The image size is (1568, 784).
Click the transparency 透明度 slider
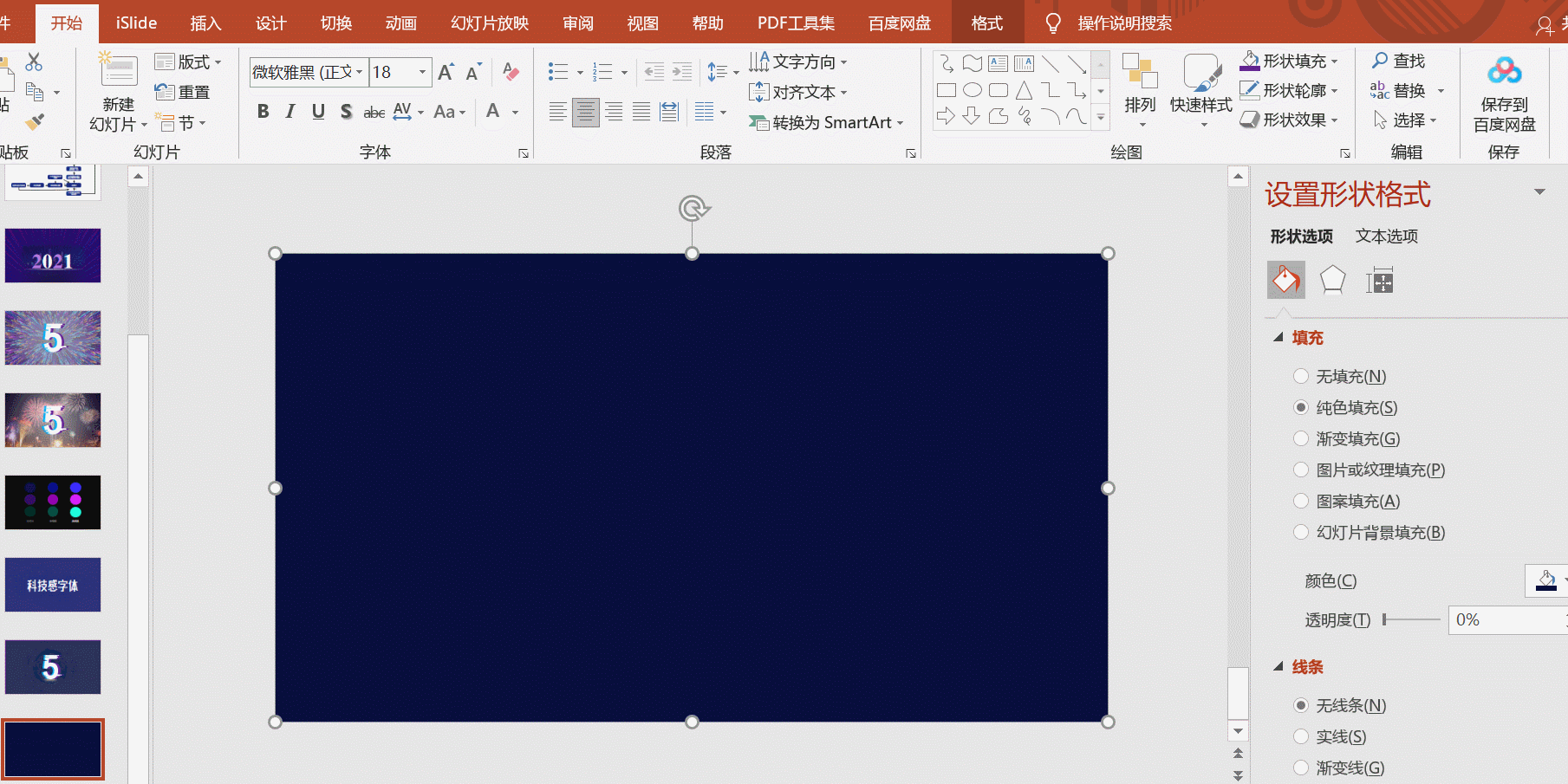click(x=1411, y=619)
